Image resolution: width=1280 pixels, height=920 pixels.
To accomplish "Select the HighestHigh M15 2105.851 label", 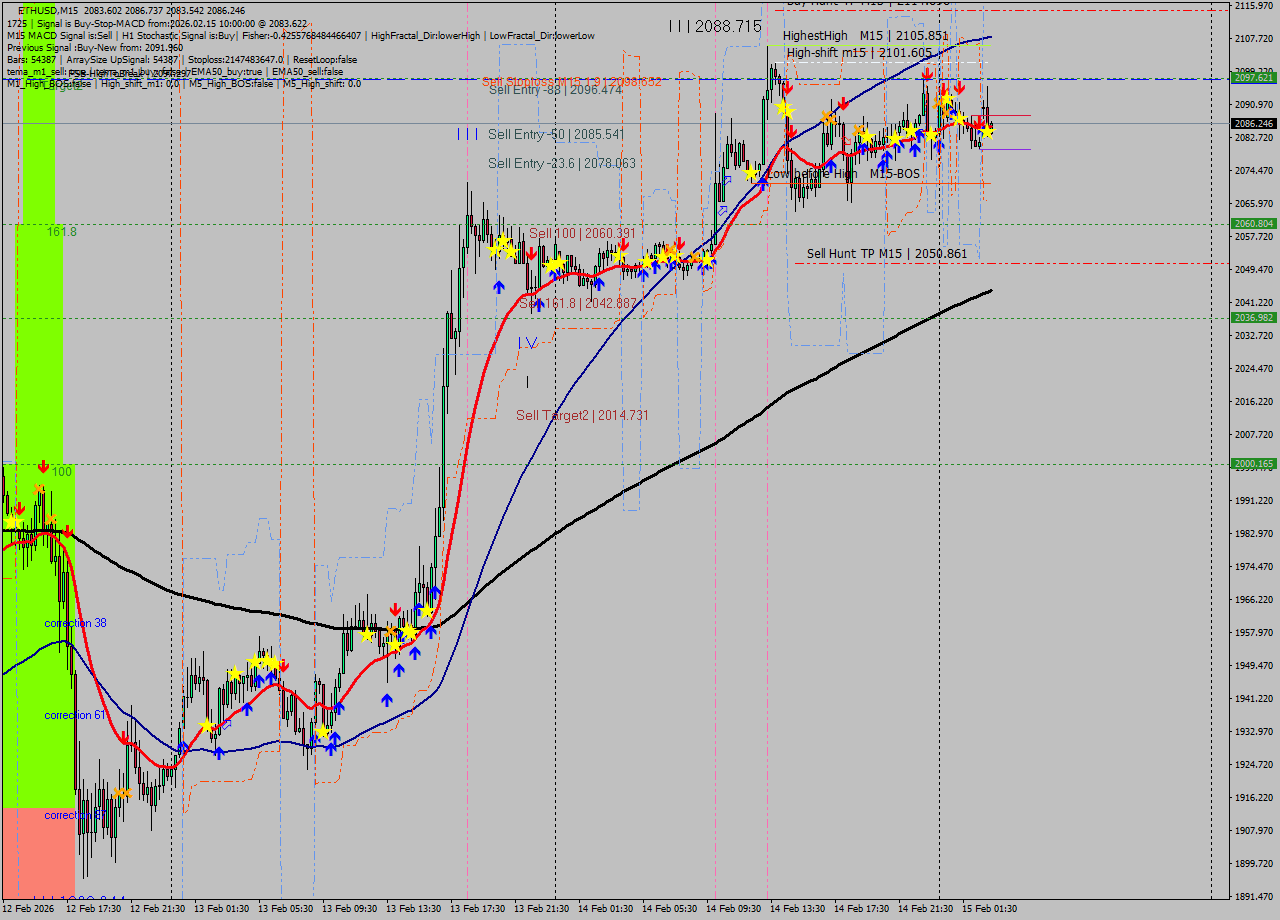I will [865, 36].
